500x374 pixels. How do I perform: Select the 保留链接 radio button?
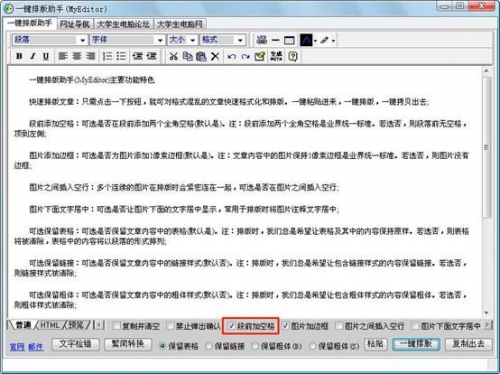tap(209, 346)
